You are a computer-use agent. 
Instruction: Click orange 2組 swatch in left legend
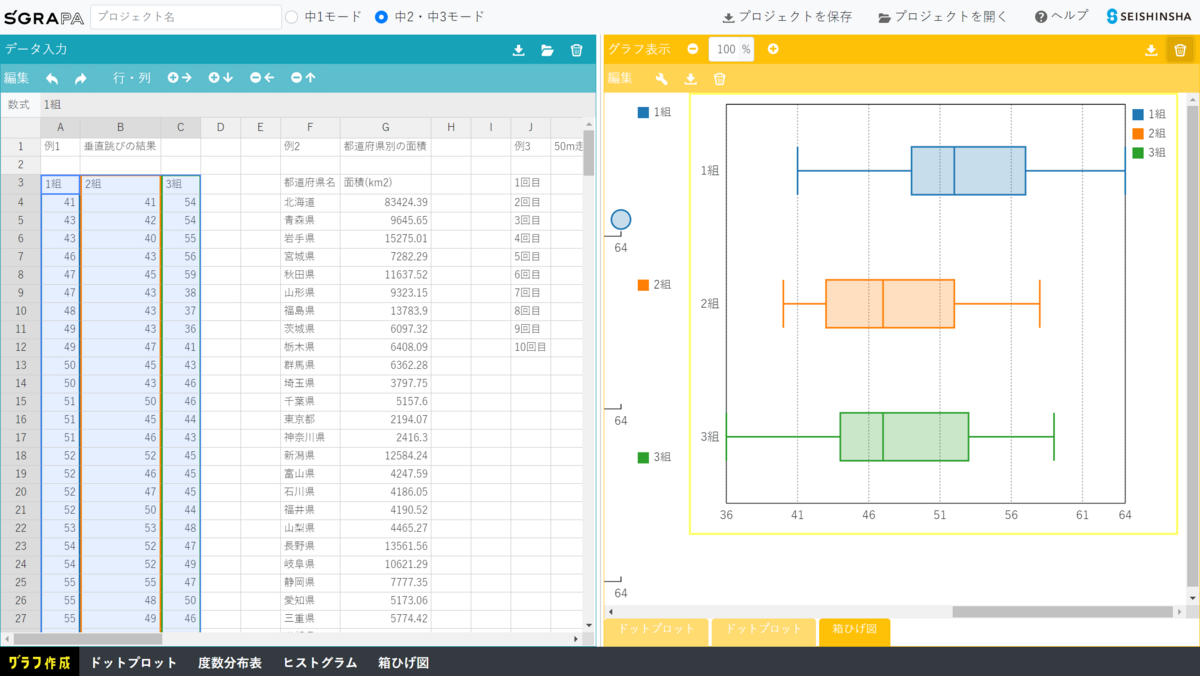coord(644,285)
